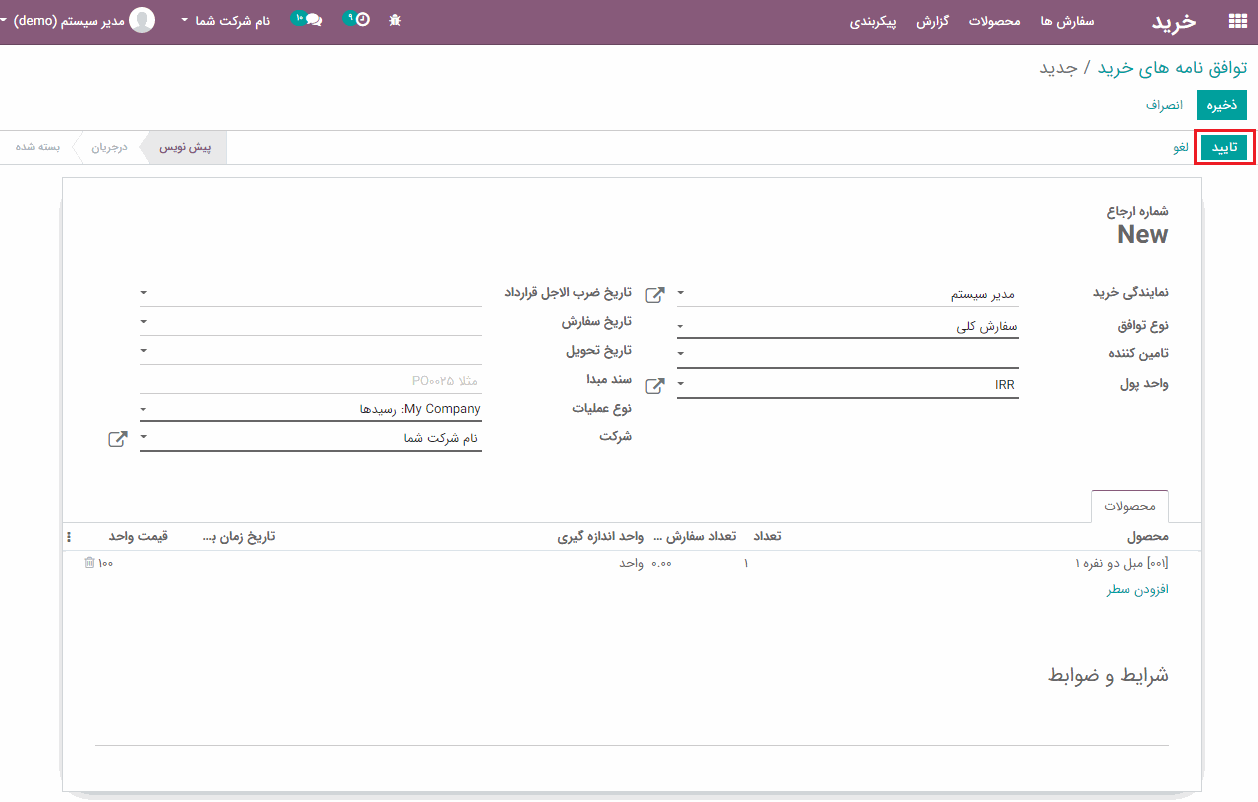1258x802 pixels.
Task: Open the محصولات top menu
Action: click(x=994, y=21)
